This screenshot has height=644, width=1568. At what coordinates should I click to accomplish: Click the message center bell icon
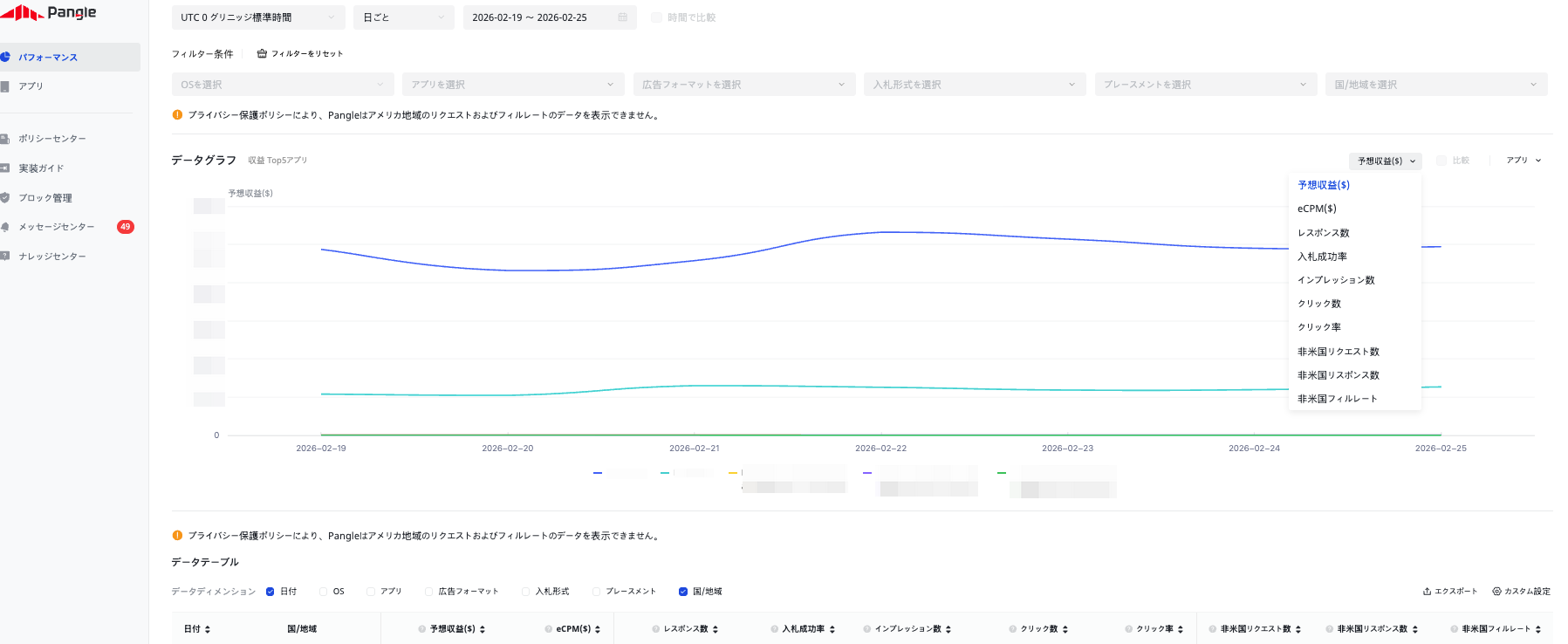tap(5, 227)
